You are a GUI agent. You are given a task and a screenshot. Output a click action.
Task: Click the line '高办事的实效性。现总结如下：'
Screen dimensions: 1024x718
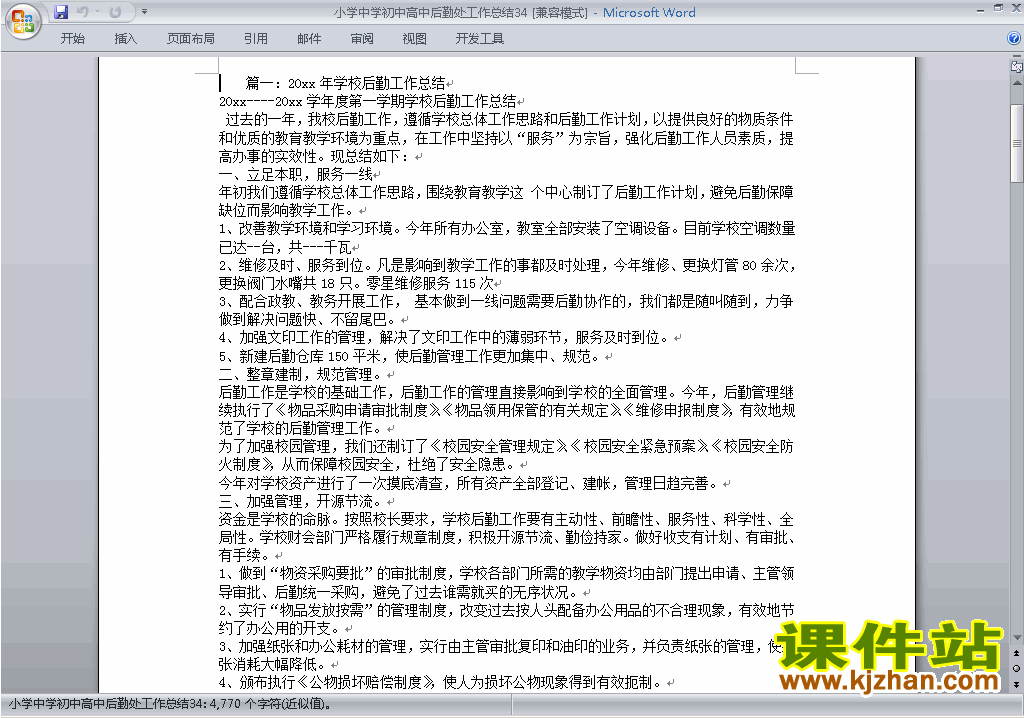[316, 156]
